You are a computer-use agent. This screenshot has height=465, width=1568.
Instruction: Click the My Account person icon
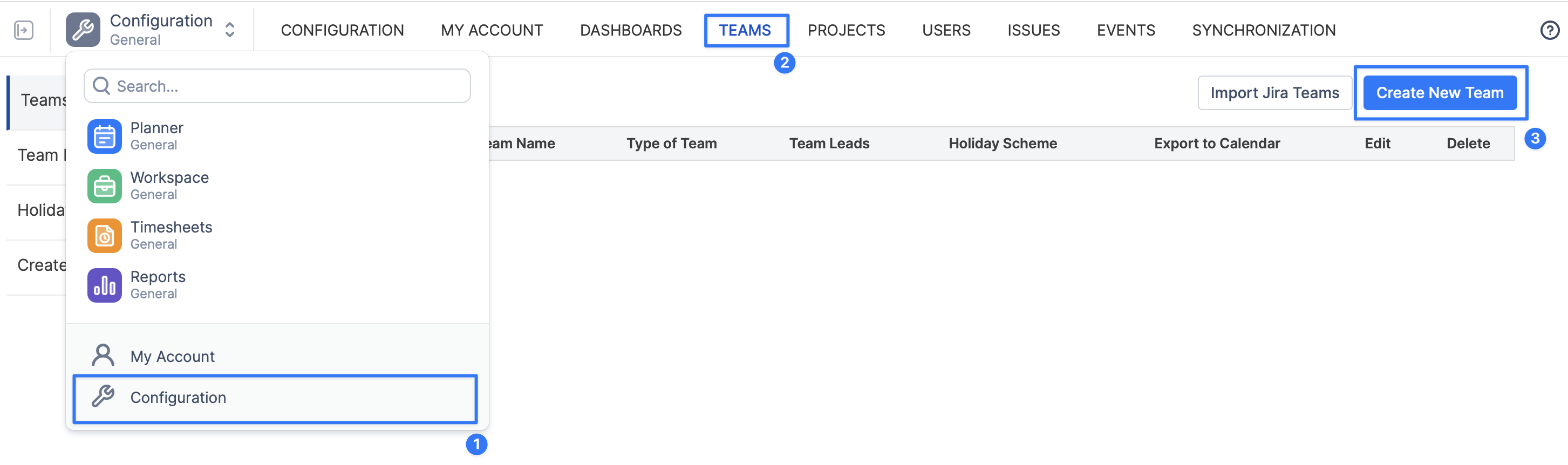pos(103,355)
